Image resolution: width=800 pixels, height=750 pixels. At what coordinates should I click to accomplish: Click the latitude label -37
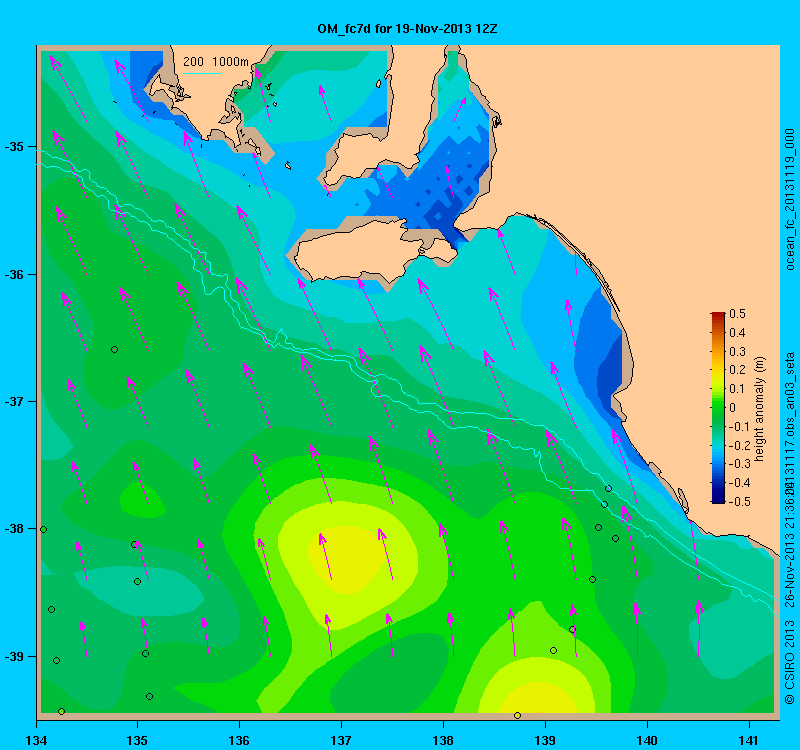point(14,402)
